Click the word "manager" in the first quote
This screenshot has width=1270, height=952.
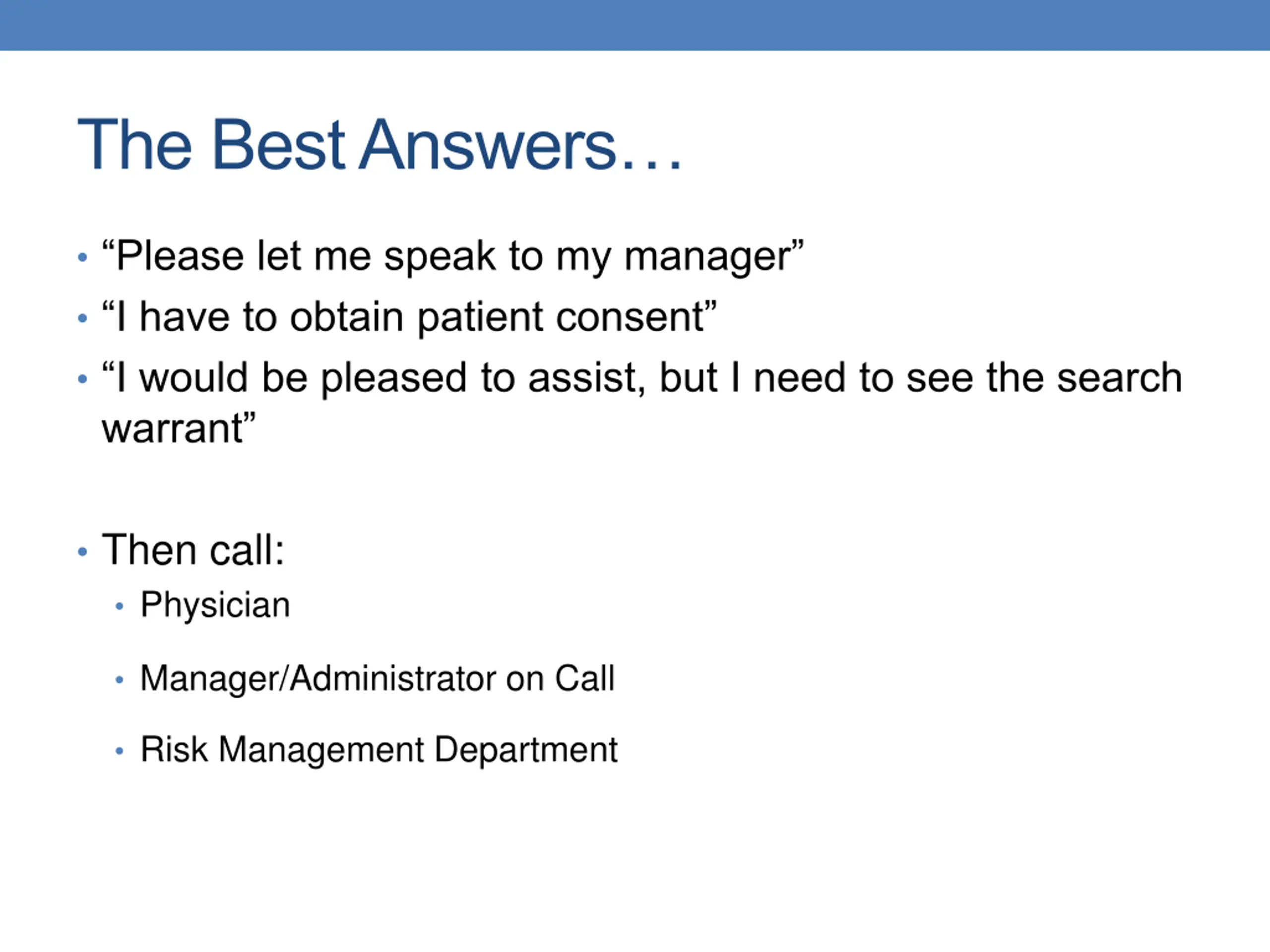pyautogui.click(x=707, y=257)
